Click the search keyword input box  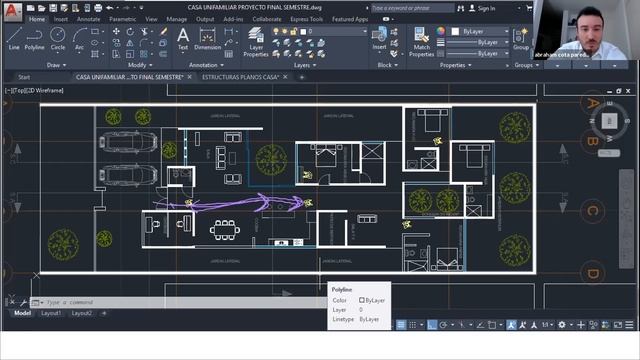tap(412, 8)
